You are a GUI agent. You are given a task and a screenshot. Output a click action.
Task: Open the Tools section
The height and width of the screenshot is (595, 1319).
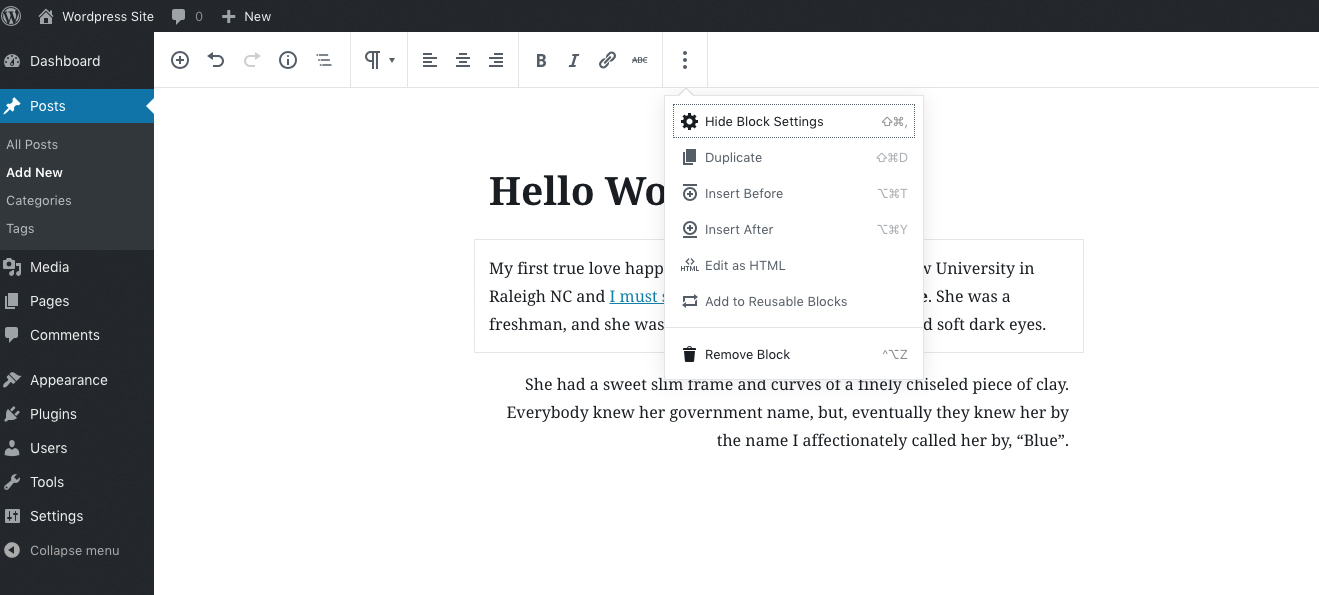click(x=77, y=482)
